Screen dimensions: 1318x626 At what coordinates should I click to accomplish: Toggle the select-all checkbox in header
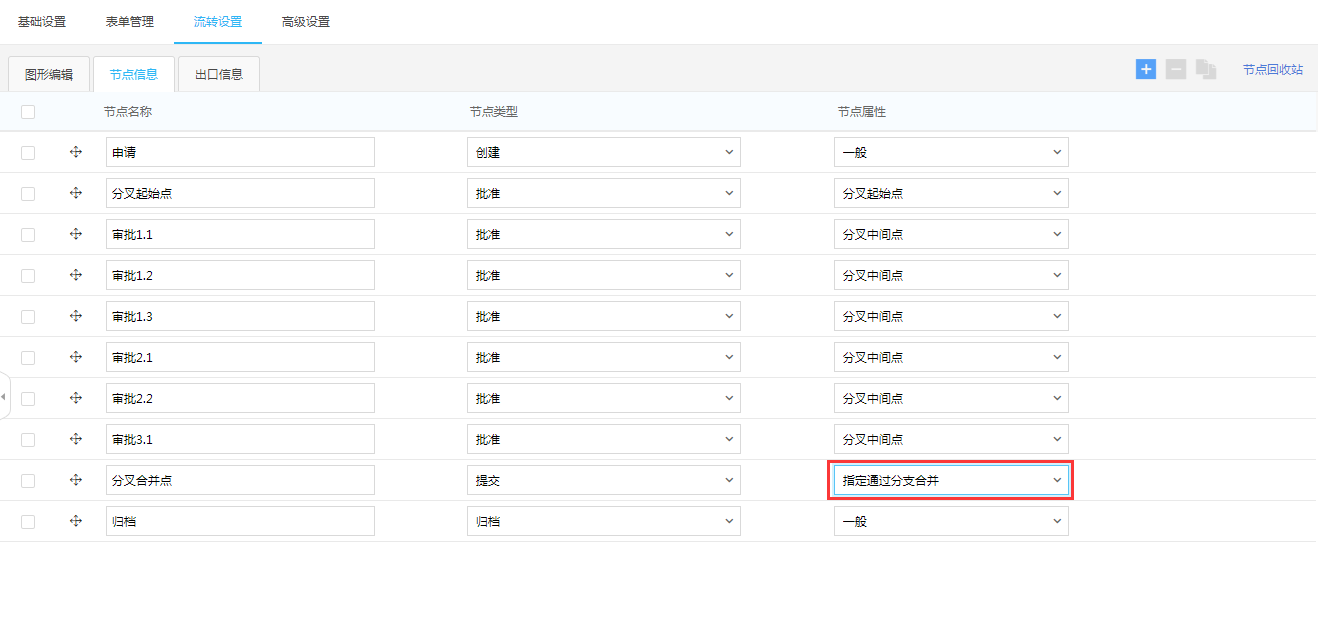pyautogui.click(x=28, y=112)
